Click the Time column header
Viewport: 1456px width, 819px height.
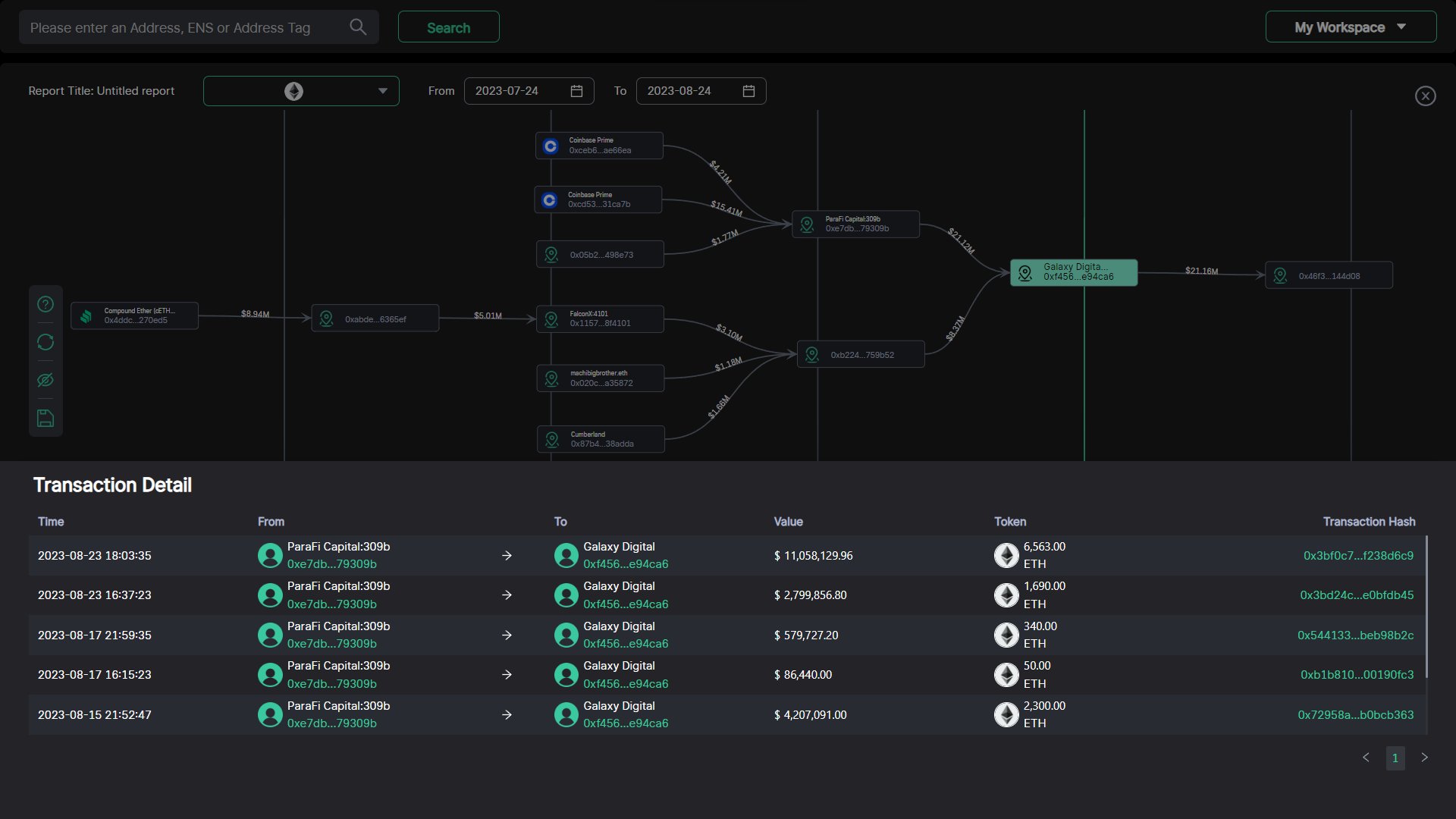coord(51,522)
